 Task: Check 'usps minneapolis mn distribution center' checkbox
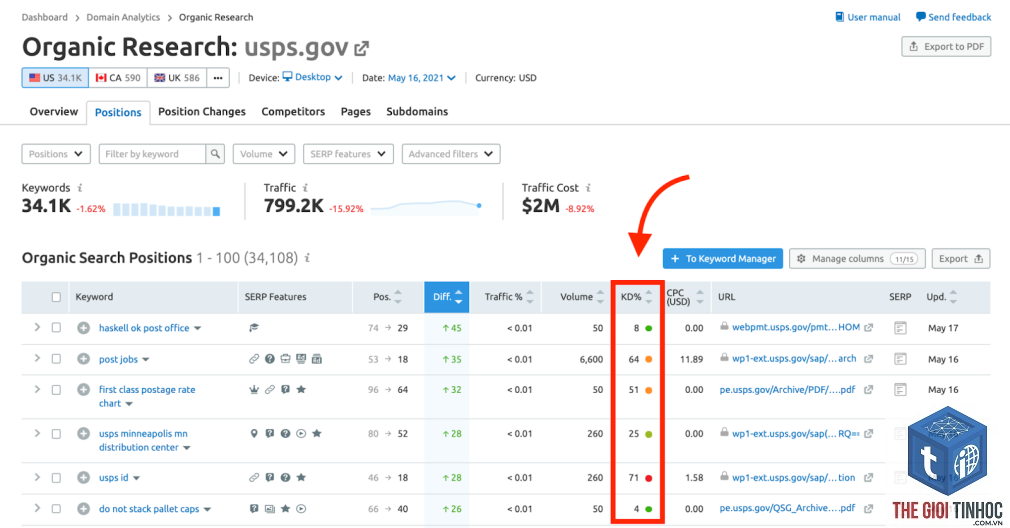tap(56, 434)
